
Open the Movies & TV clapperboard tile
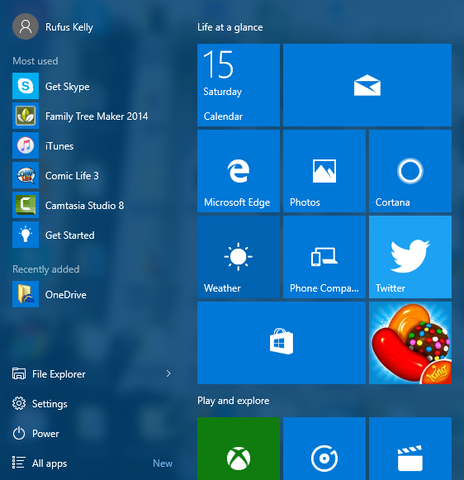click(x=410, y=449)
